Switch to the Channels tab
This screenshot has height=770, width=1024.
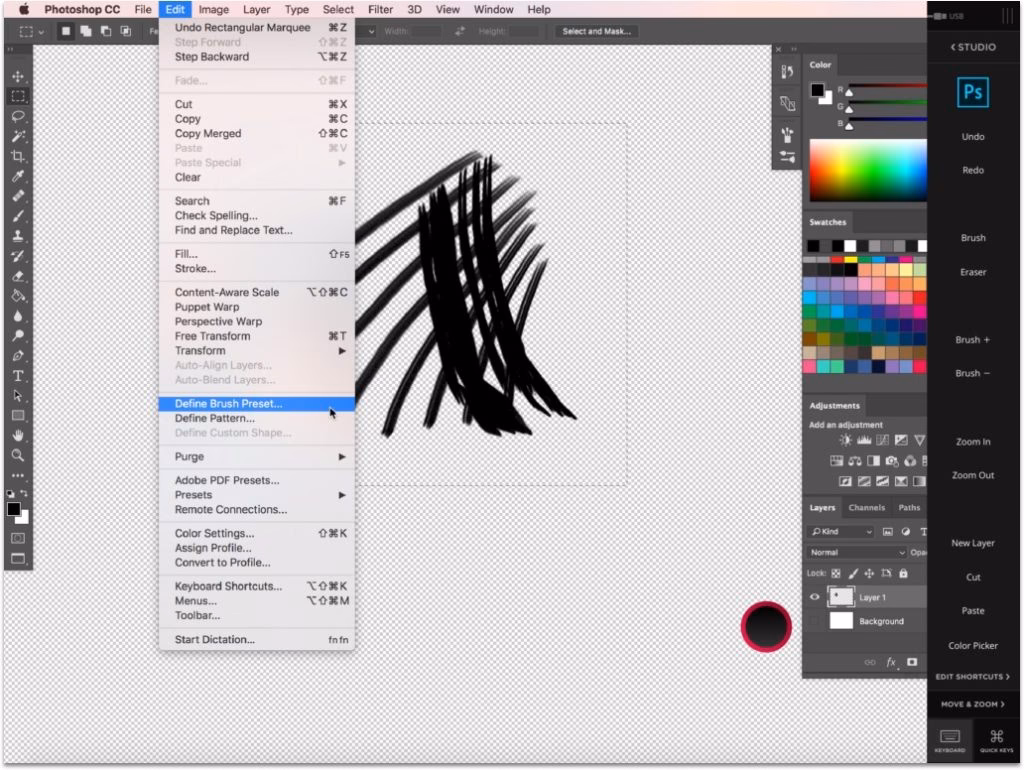click(x=866, y=507)
